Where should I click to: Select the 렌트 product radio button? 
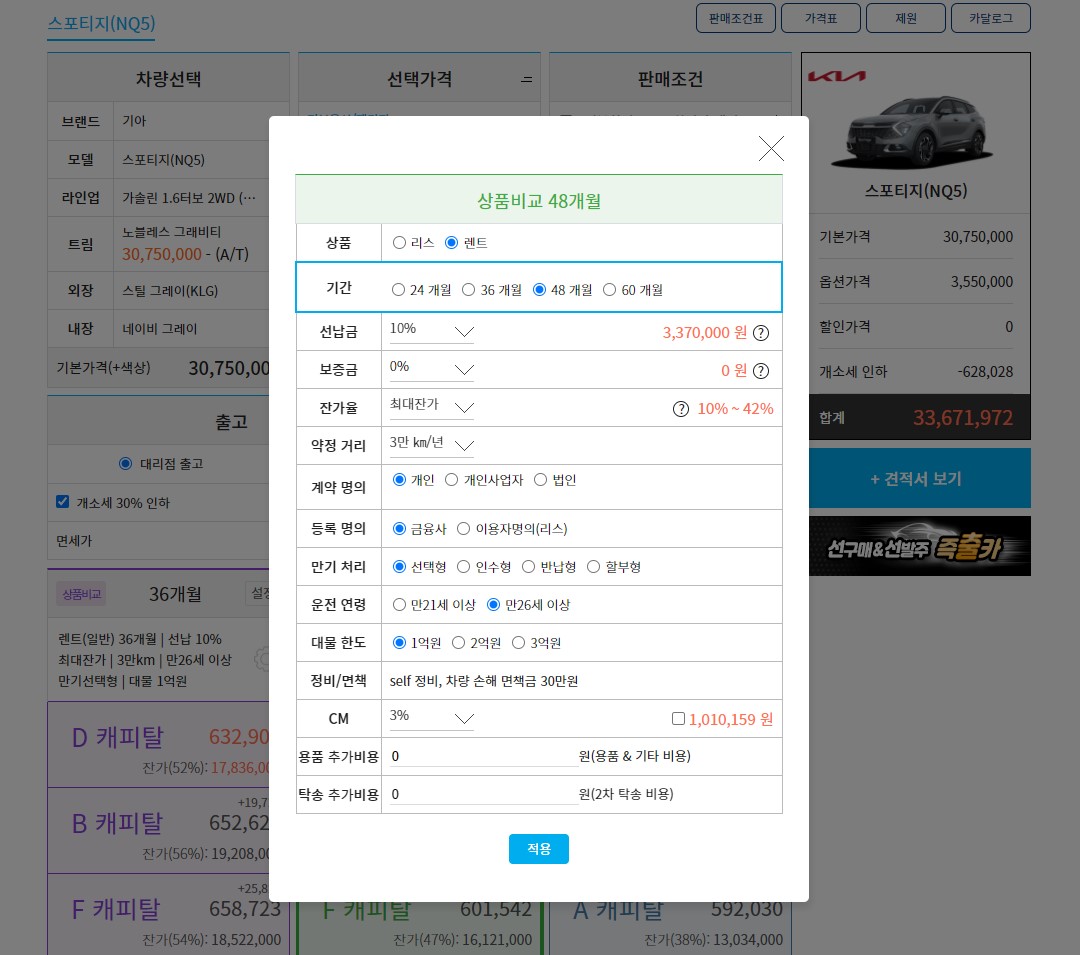pyautogui.click(x=451, y=242)
